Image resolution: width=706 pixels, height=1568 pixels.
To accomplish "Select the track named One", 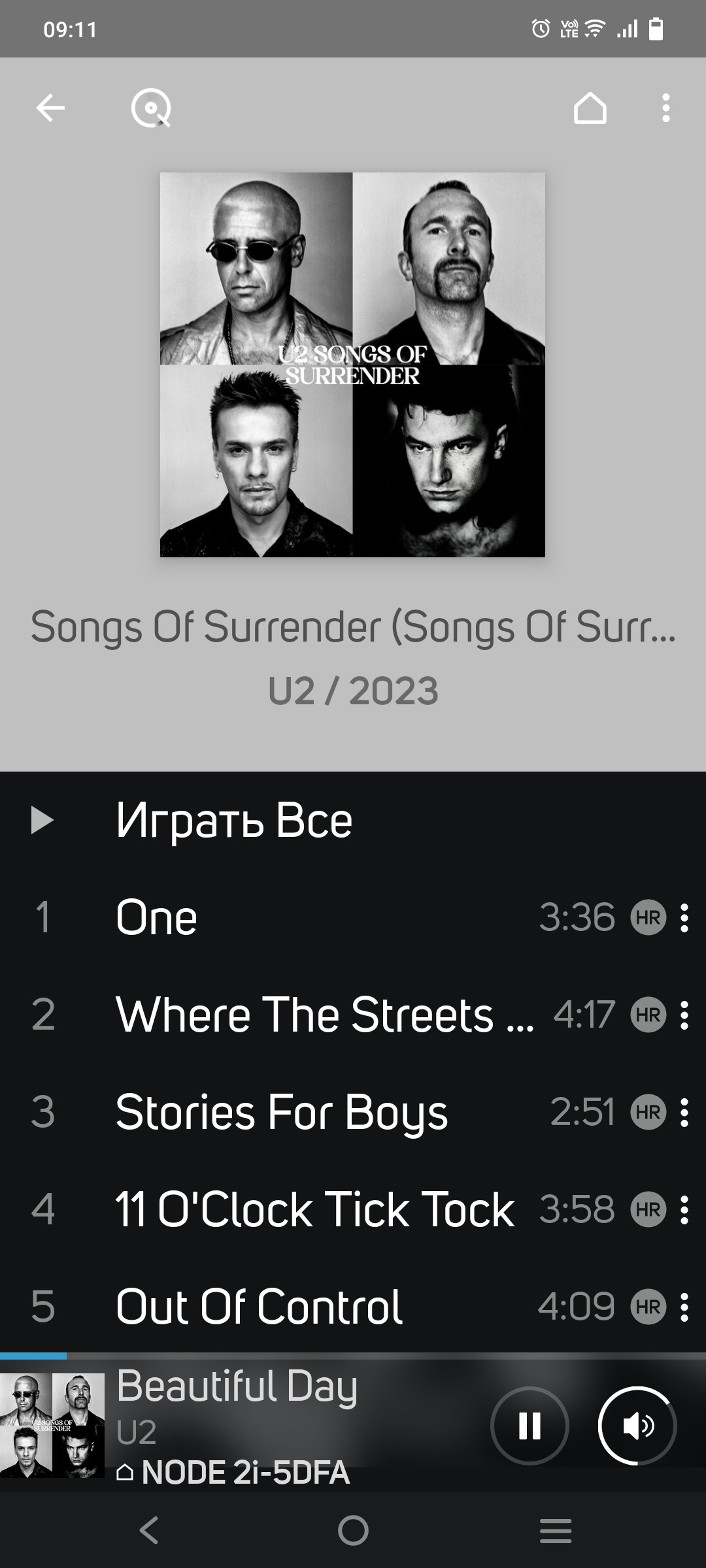I will coord(156,917).
